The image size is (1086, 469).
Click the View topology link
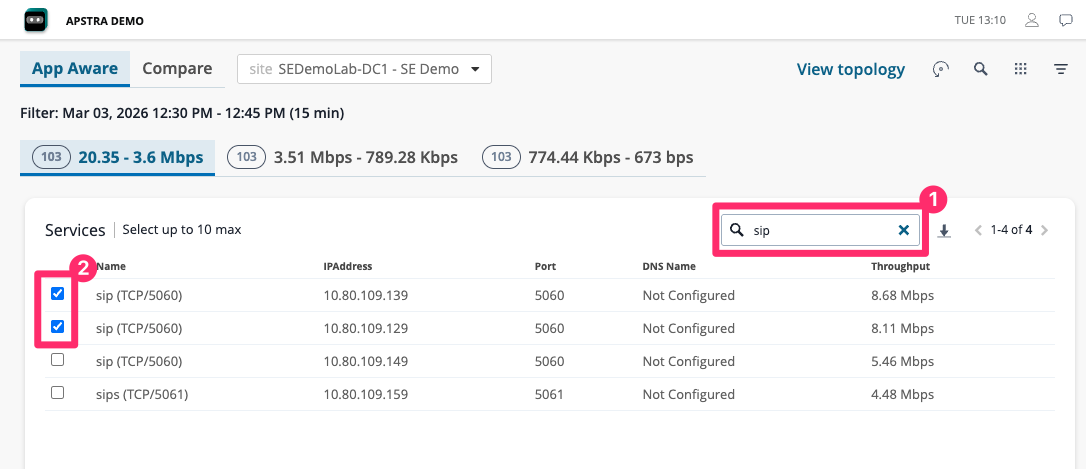click(x=850, y=69)
